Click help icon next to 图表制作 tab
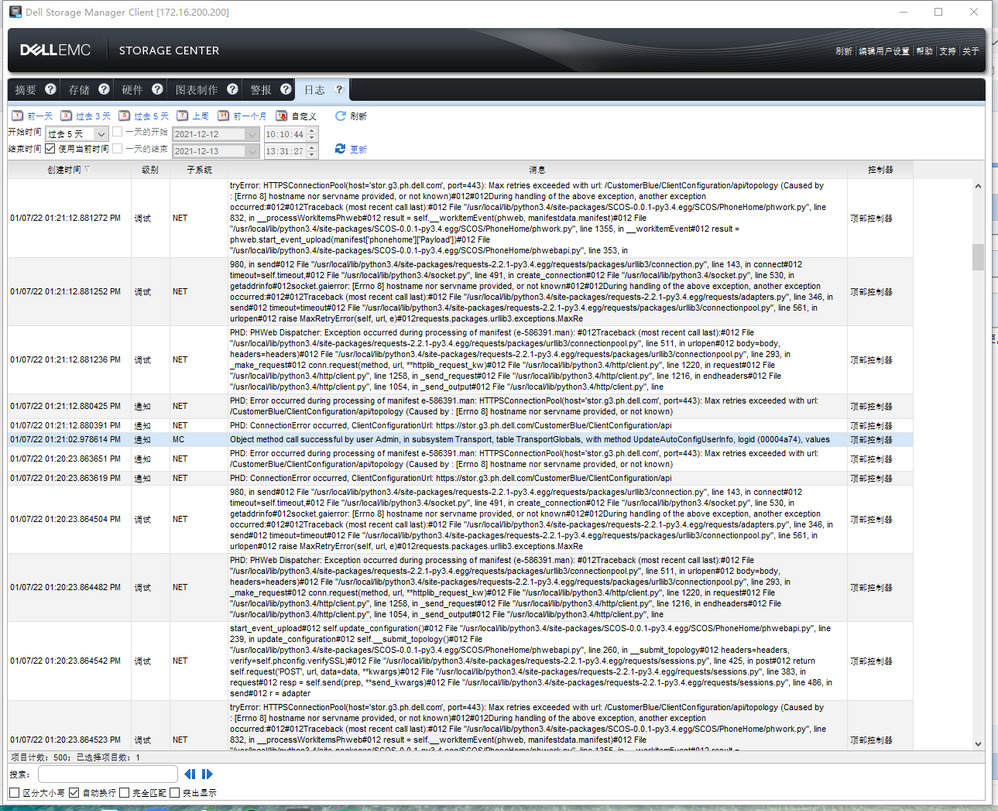This screenshot has width=998, height=811. tap(232, 90)
